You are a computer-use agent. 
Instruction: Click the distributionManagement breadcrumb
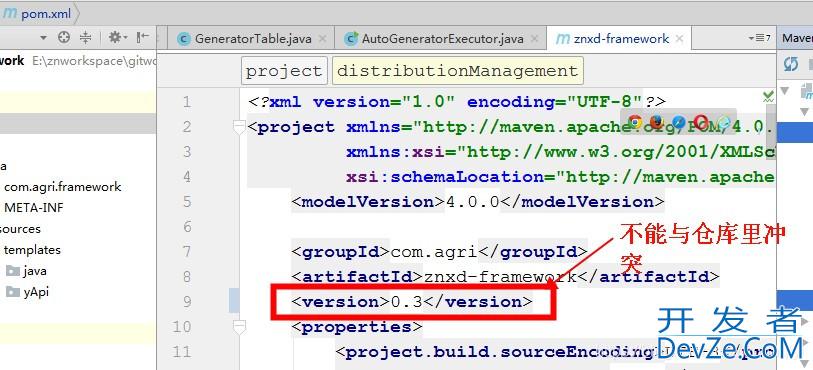(x=457, y=71)
